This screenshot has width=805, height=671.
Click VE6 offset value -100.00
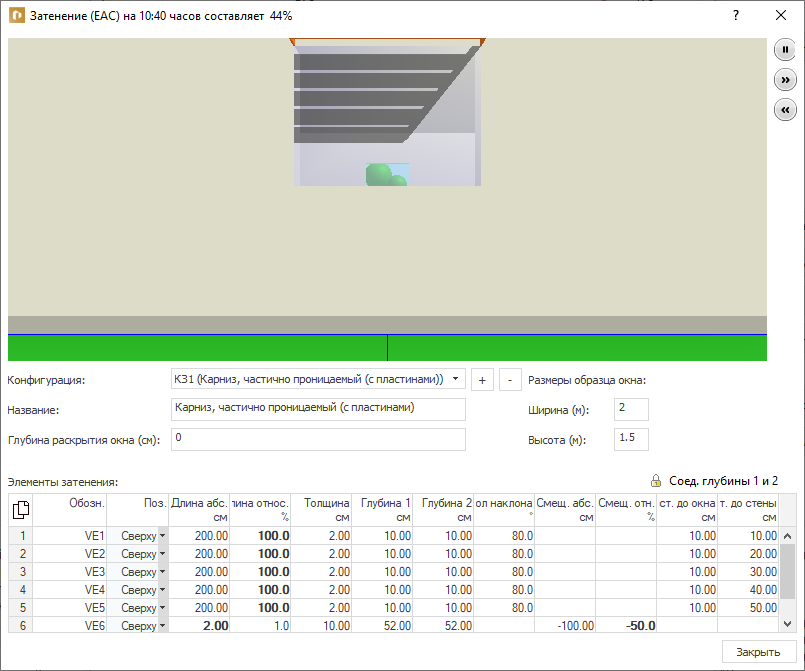(x=565, y=625)
